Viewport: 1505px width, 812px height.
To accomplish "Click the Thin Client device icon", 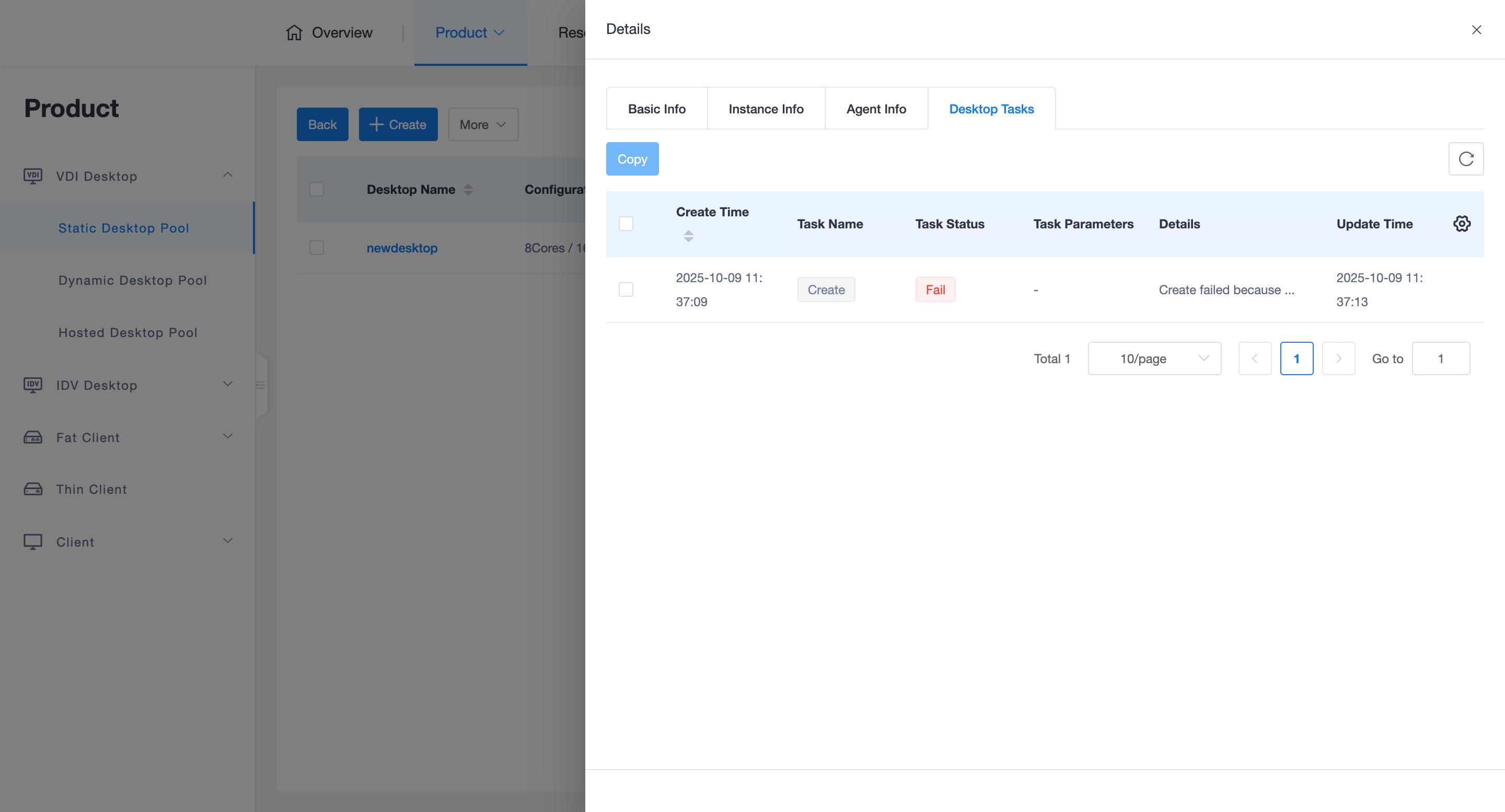I will [33, 489].
